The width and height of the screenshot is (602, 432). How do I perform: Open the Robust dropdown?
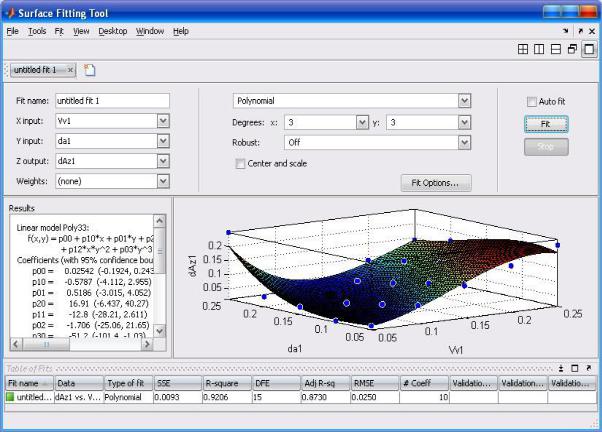point(464,142)
